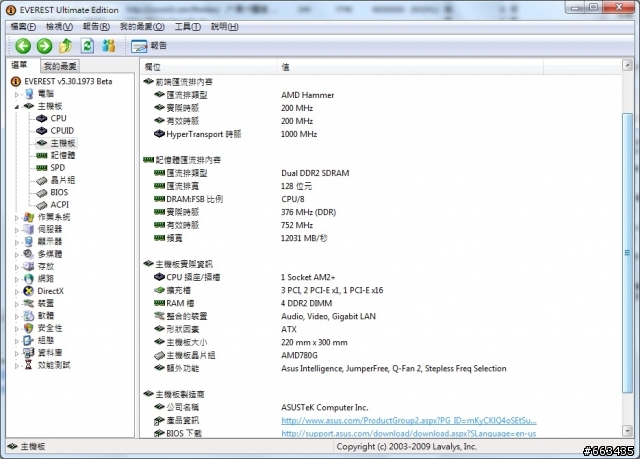The image size is (640, 459).
Task: Click the EVEREST v5.30.1973 Beta root node
Action: [x=68, y=81]
